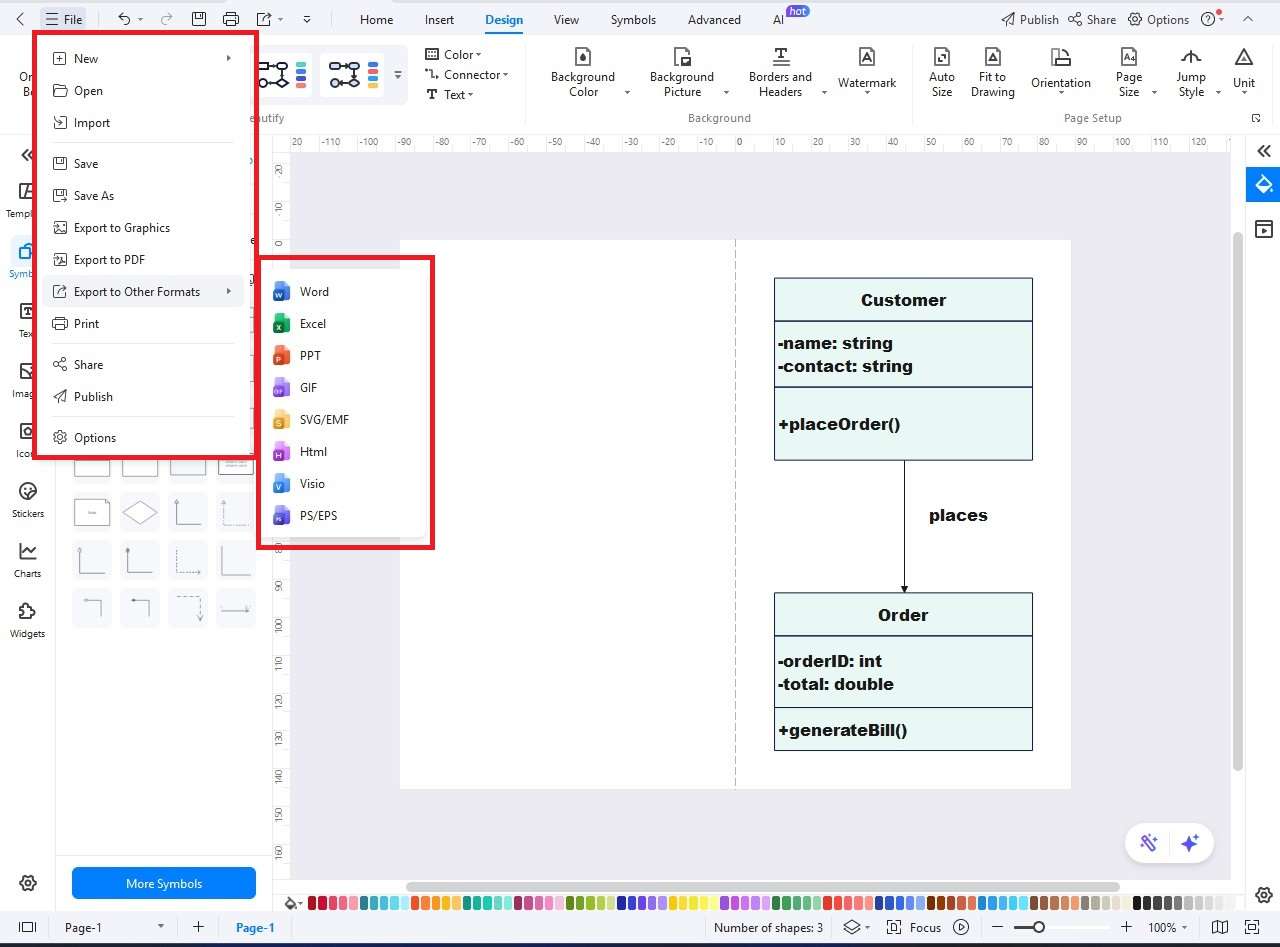Select Import from the File menu
This screenshot has width=1280, height=947.
pos(145,123)
